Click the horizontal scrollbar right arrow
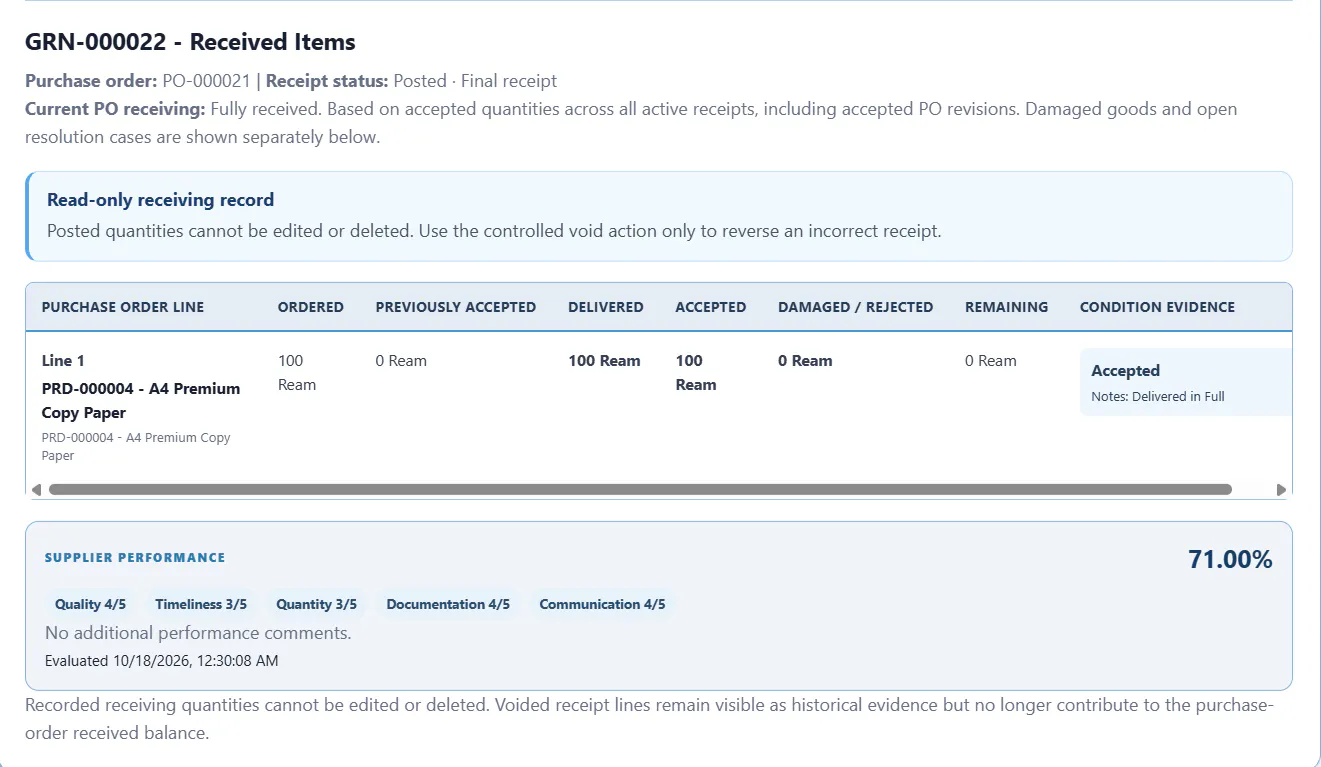 [x=1281, y=490]
